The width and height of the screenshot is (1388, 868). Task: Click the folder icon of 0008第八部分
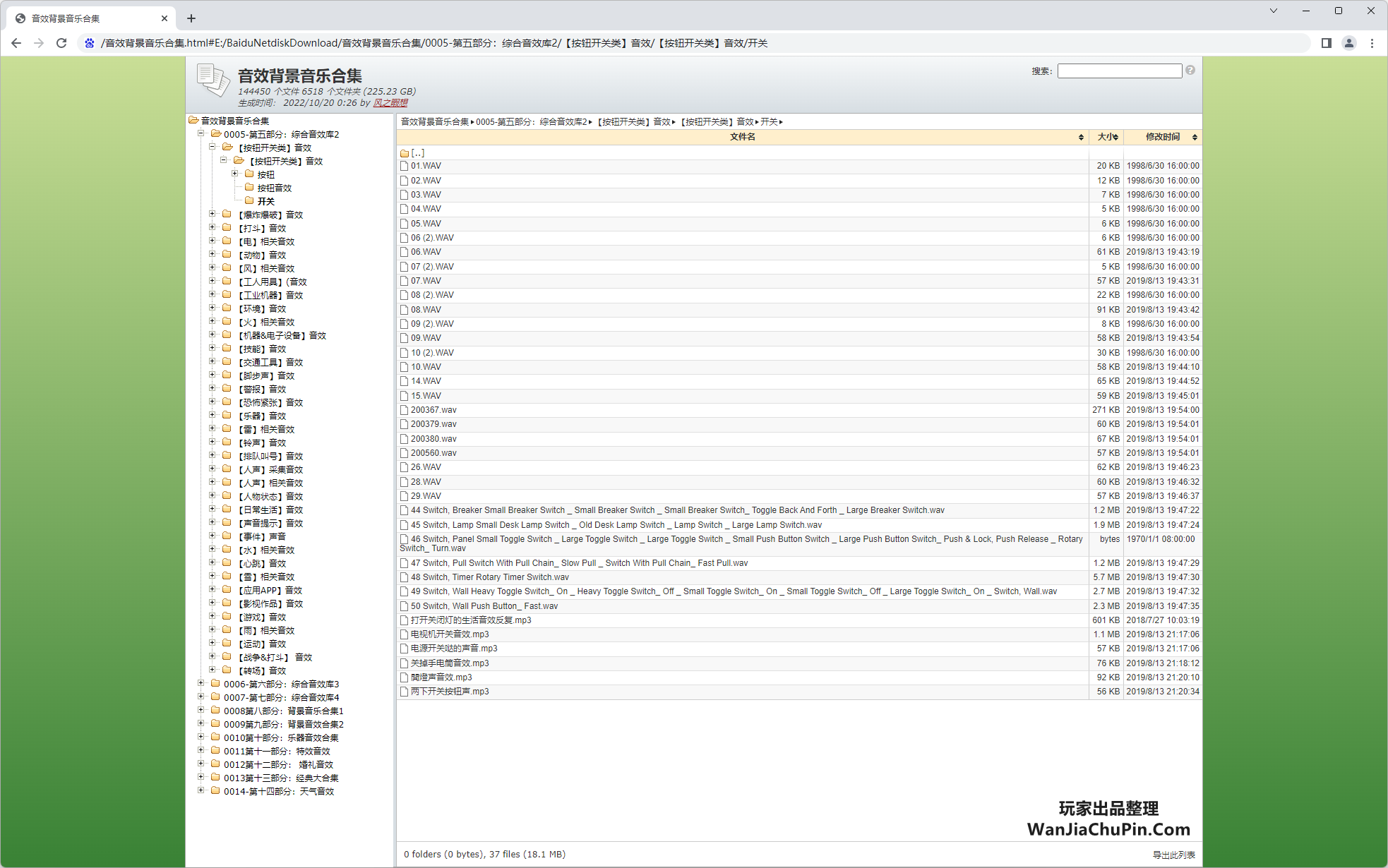[215, 710]
